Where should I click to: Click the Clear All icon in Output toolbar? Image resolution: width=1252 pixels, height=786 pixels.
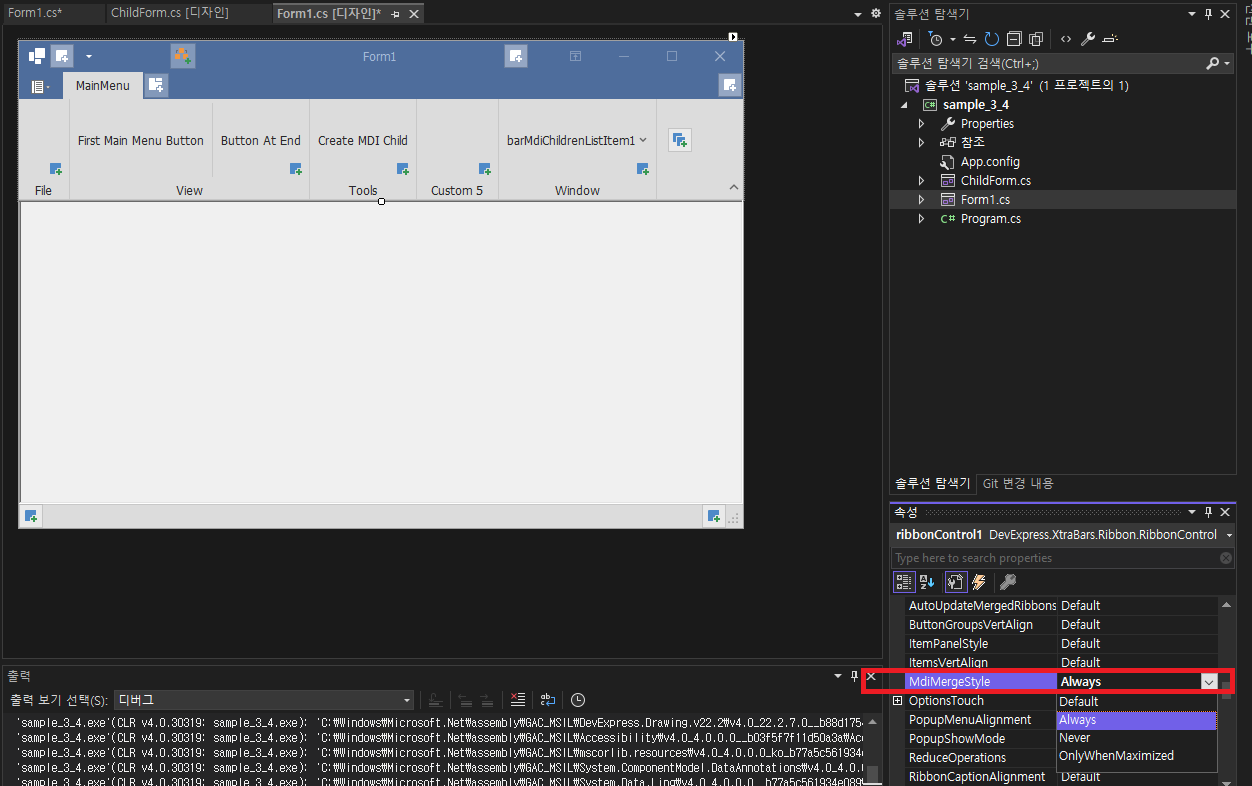pyautogui.click(x=518, y=700)
